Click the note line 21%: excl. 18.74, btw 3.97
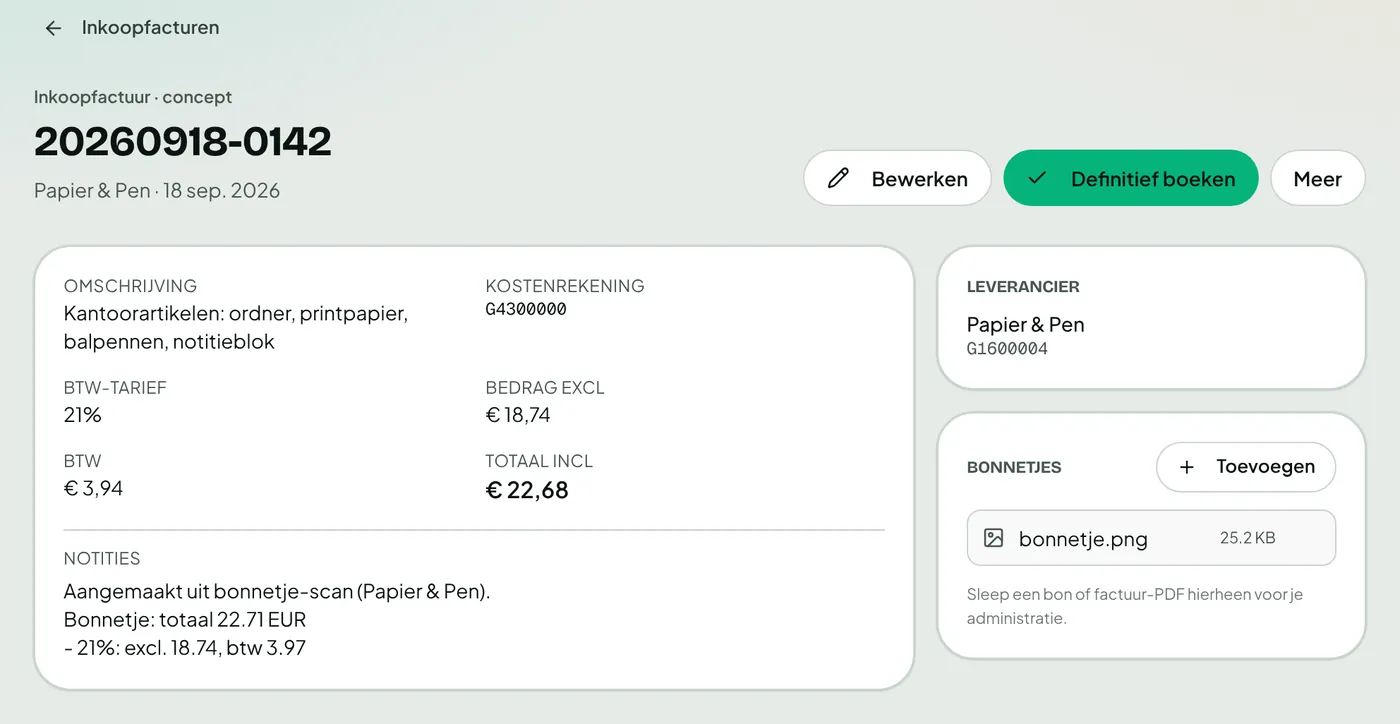The image size is (1400, 724). [x=185, y=648]
